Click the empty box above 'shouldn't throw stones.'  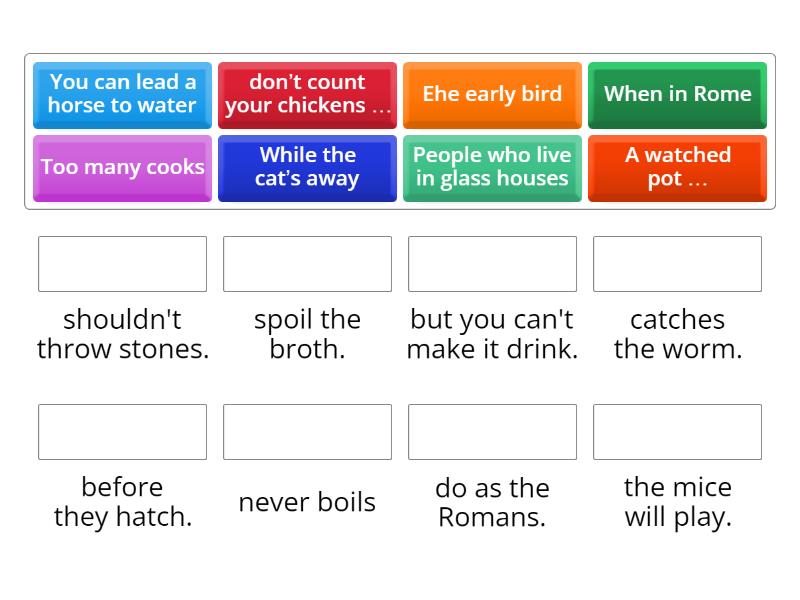click(x=122, y=264)
